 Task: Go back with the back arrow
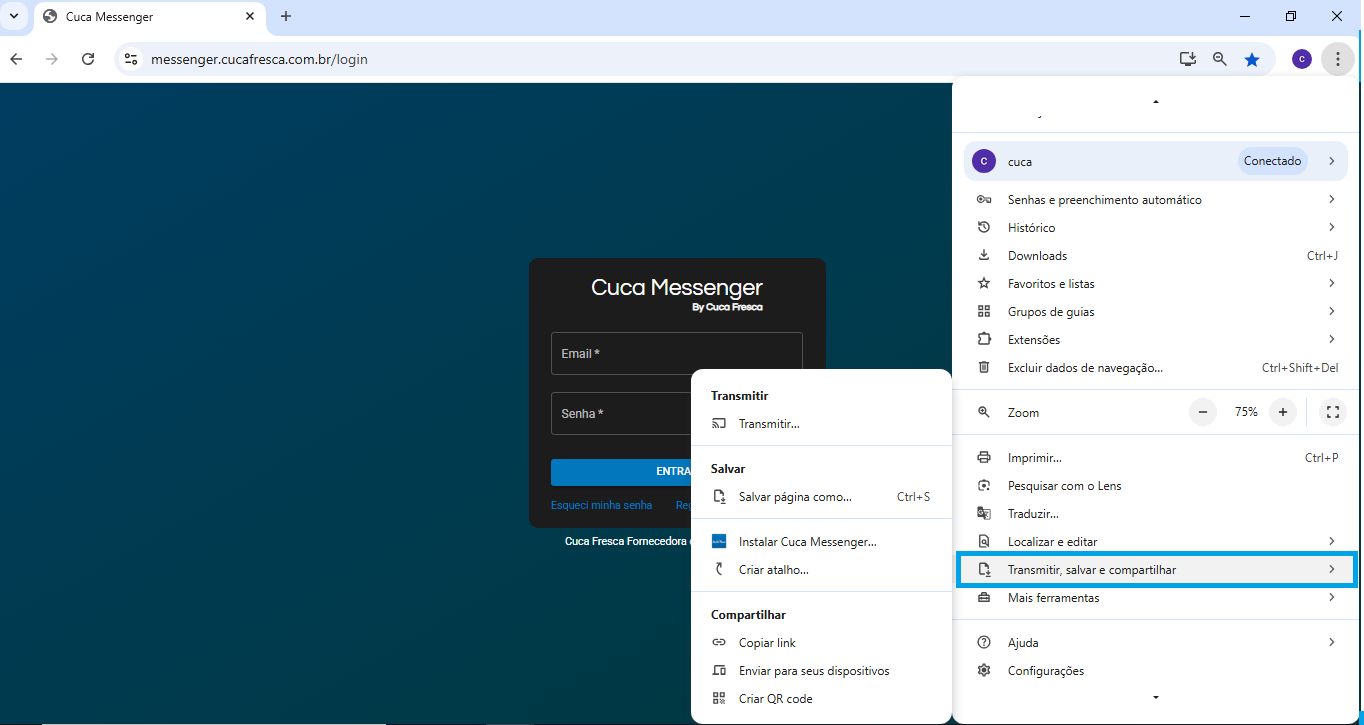(16, 59)
